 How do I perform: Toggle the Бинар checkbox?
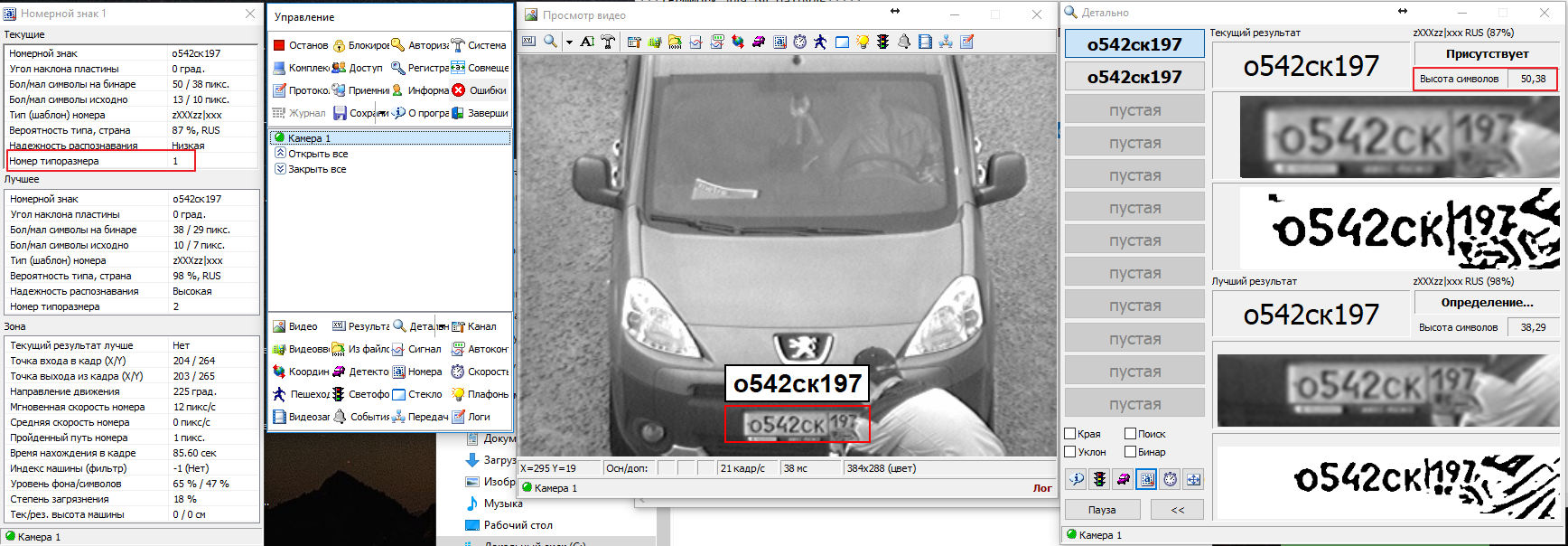point(1130,452)
